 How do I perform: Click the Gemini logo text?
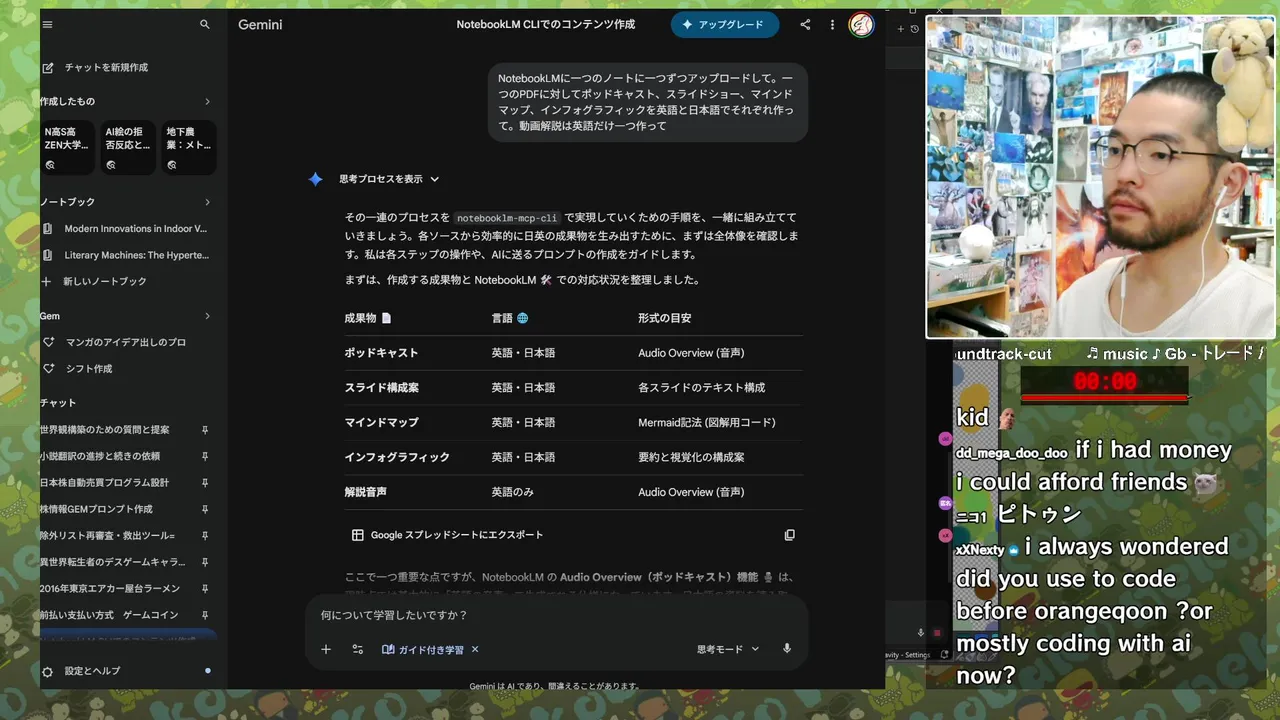(x=260, y=24)
